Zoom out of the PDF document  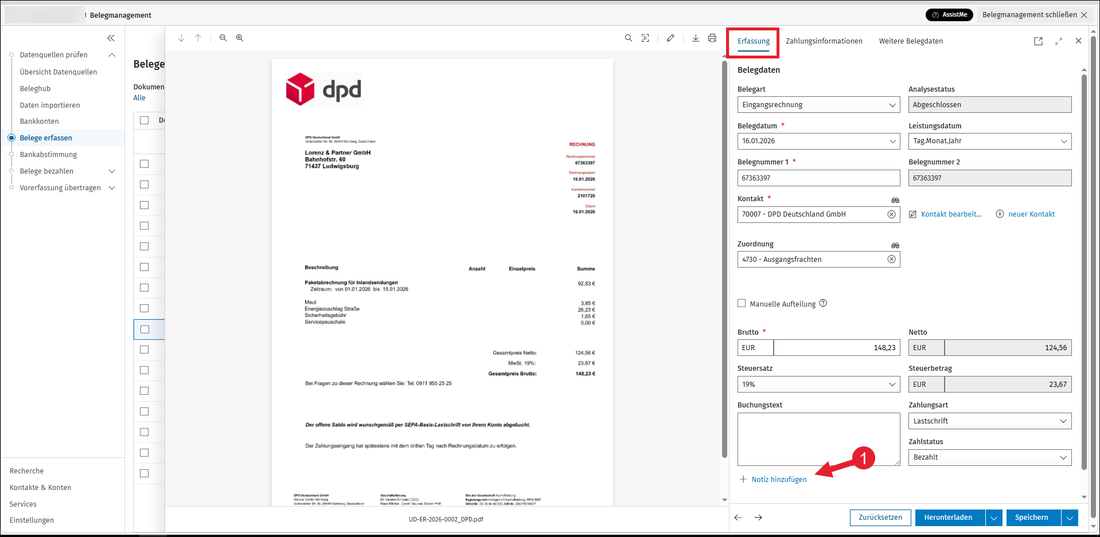[x=223, y=38]
